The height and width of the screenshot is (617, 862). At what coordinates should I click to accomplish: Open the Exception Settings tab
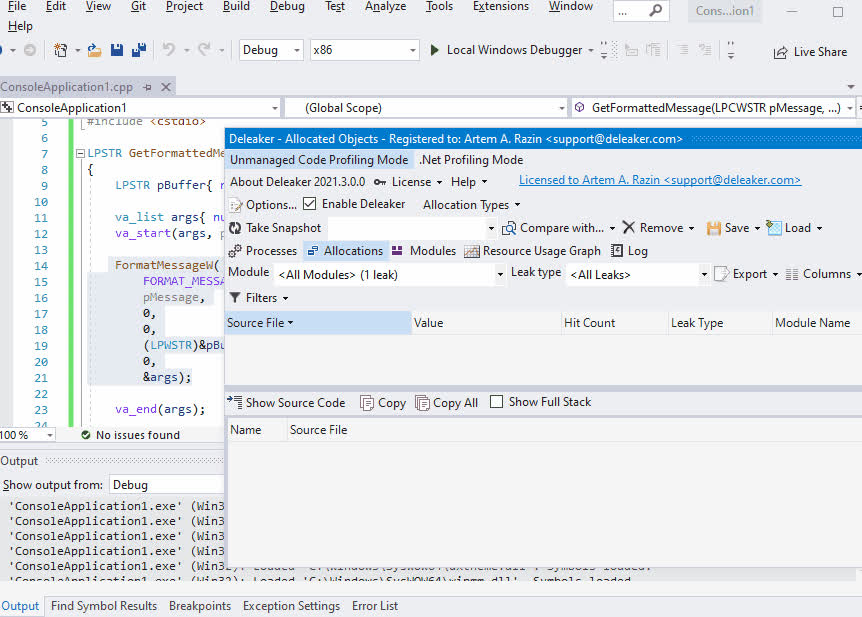click(291, 606)
